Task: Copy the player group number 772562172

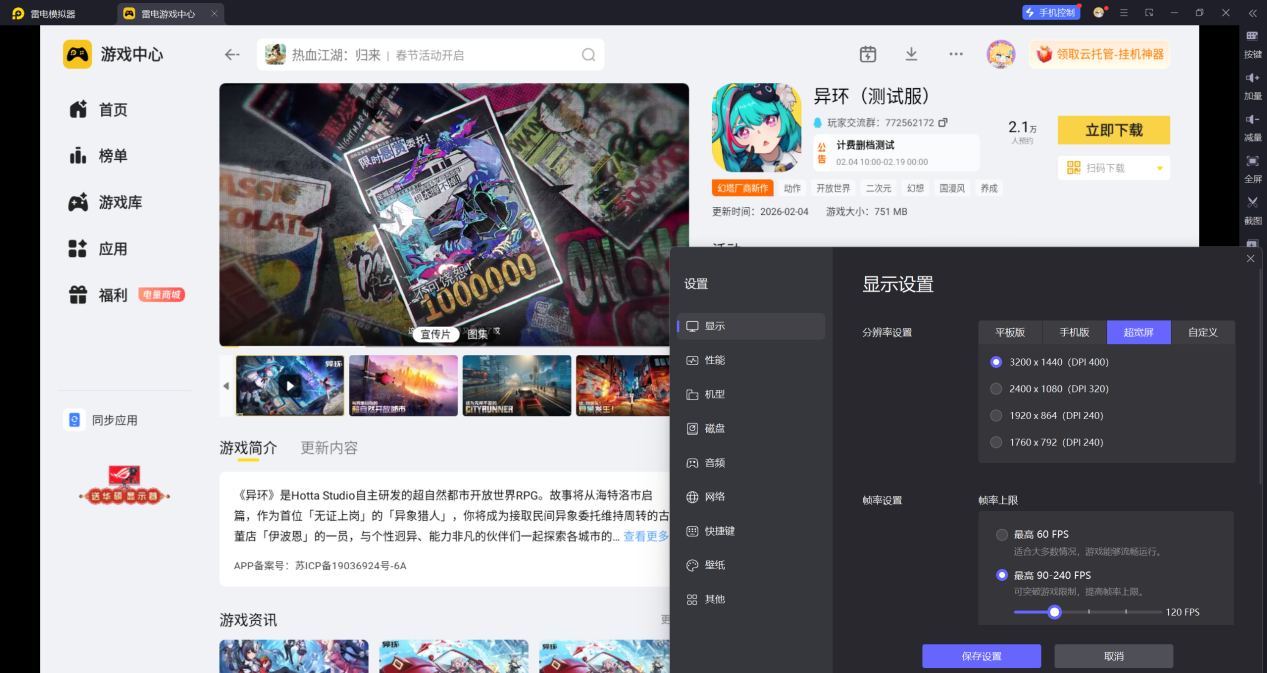Action: 943,123
